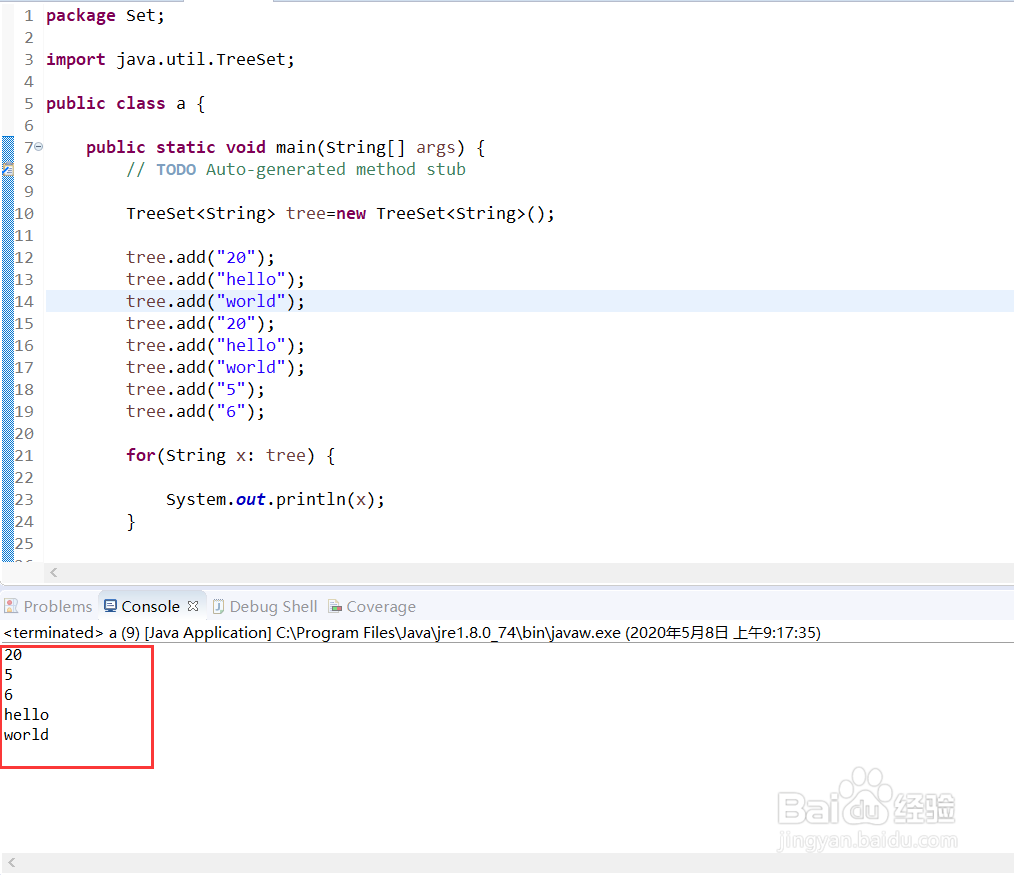Screen dimensions: 1014x875
Task: Click the closing brace on line 24
Action: pyautogui.click(x=131, y=521)
